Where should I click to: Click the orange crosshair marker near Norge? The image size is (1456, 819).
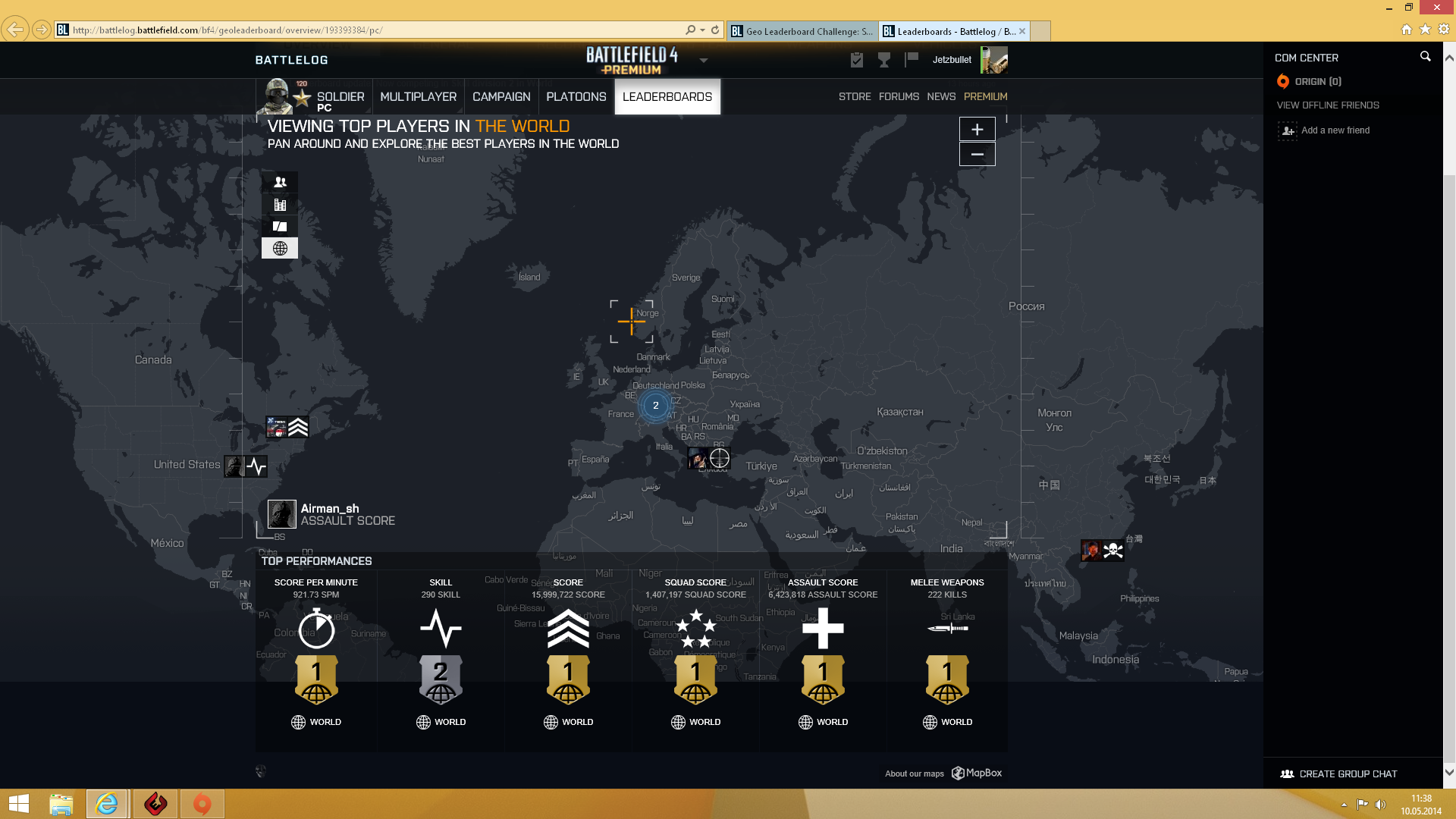click(x=631, y=322)
